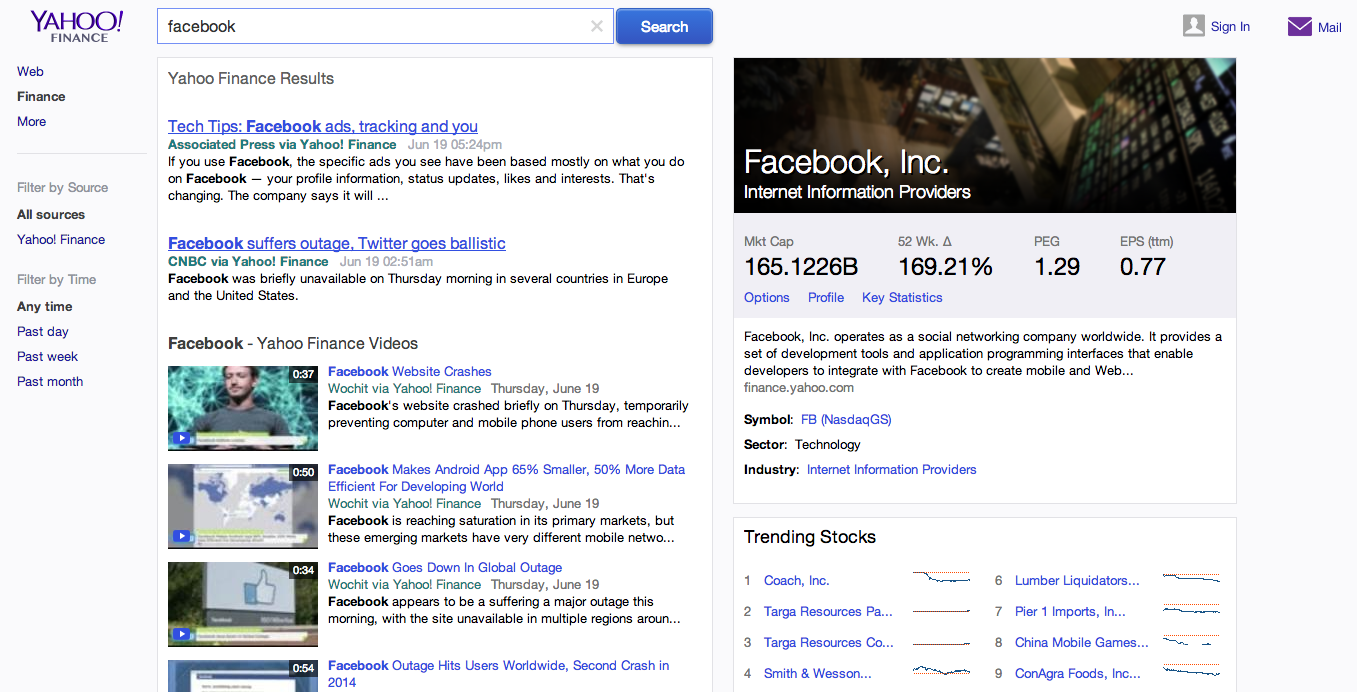
Task: Click the Coach, Inc. stock sparkline chart
Action: pos(941,577)
